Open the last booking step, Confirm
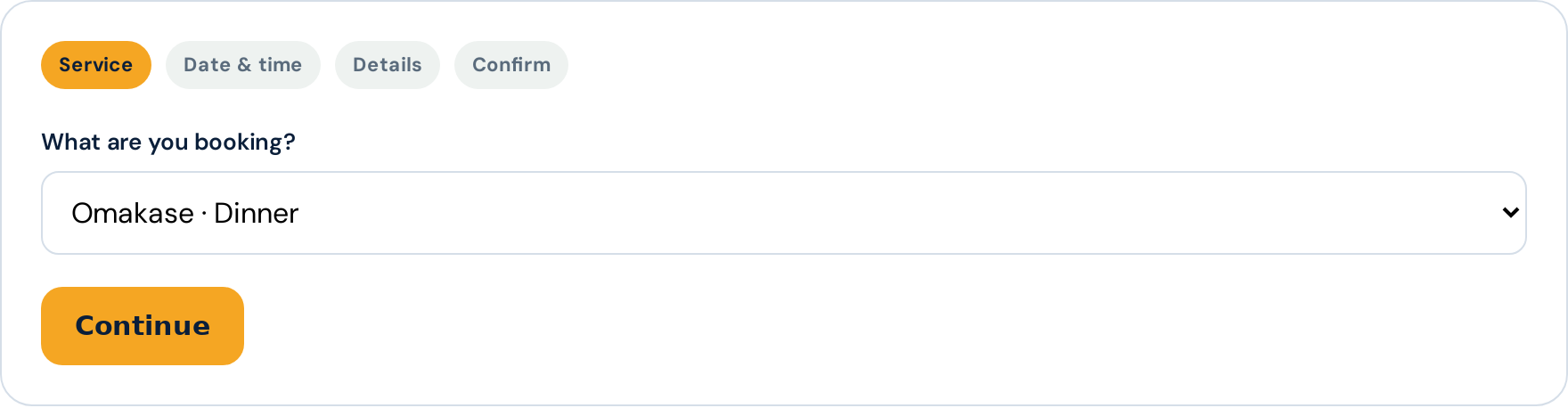 pos(511,65)
